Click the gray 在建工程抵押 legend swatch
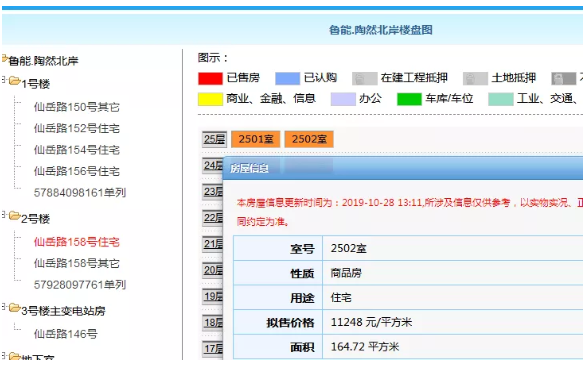Screen dimensions: 586x368 [364, 78]
